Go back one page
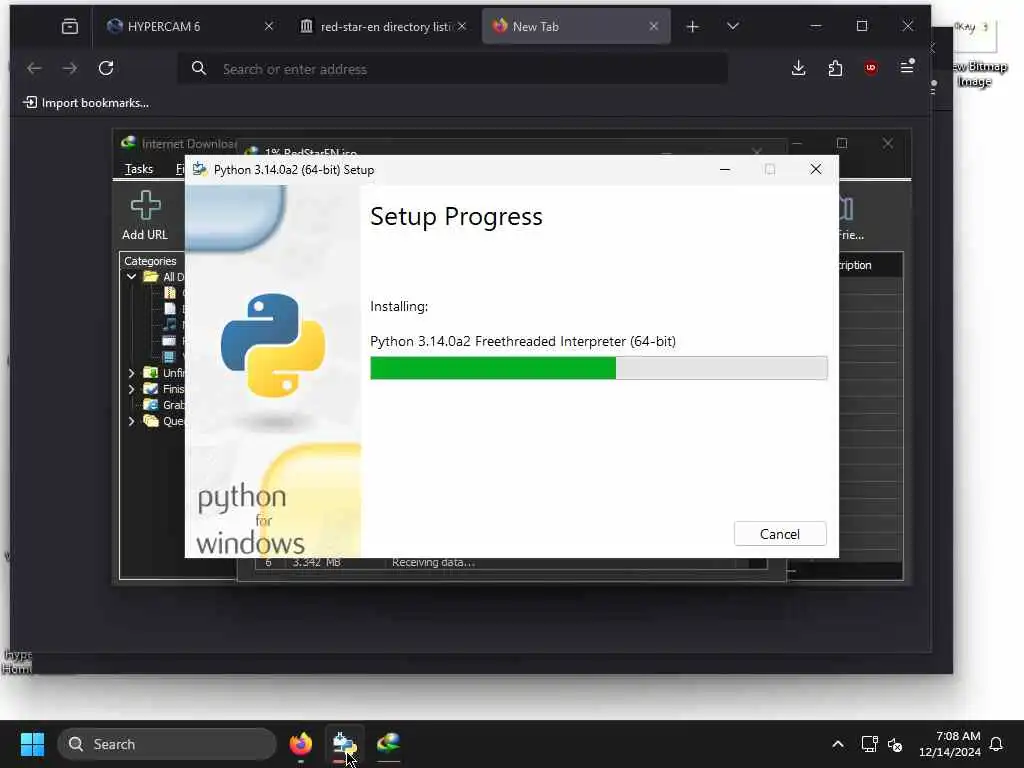 pos(34,68)
